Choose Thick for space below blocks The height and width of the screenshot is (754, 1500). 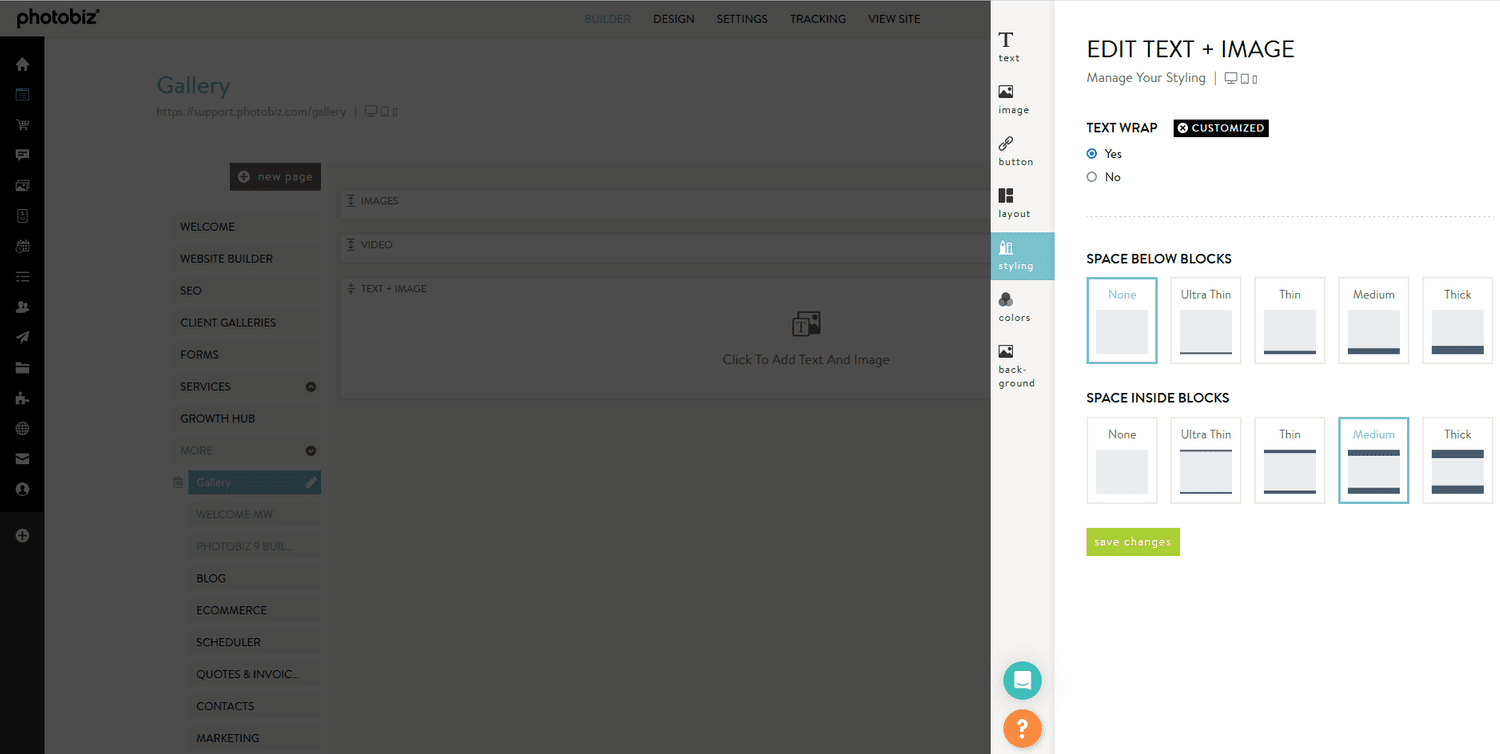1457,320
